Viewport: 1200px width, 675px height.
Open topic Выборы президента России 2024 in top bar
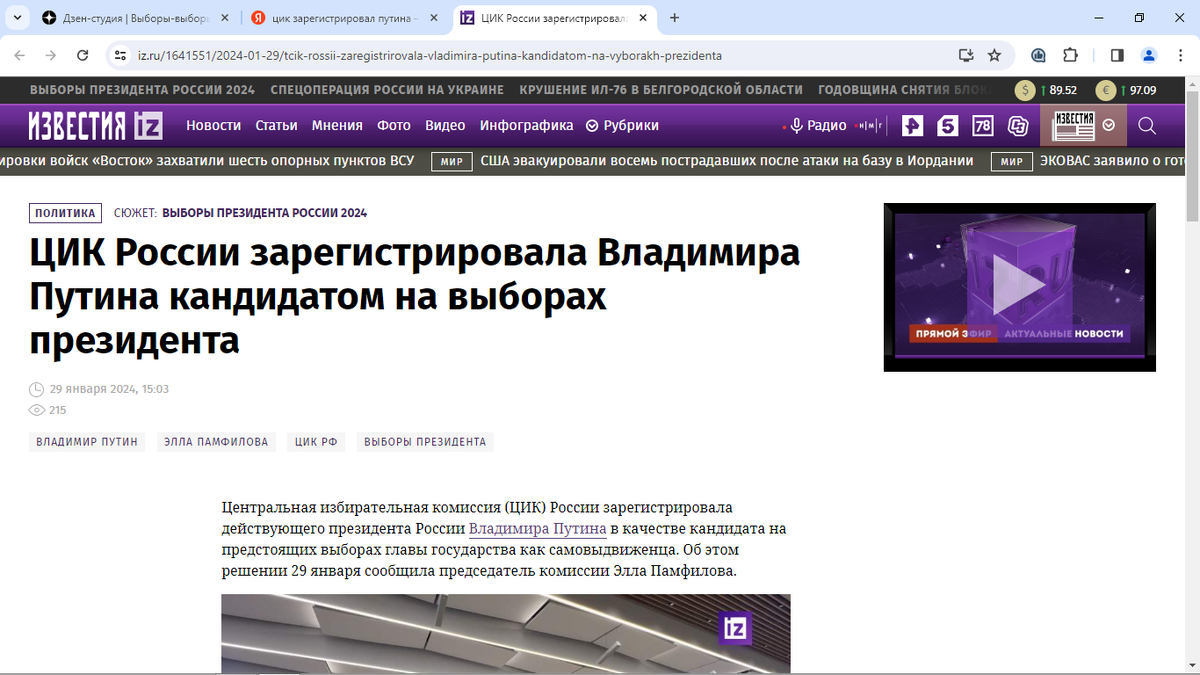click(x=142, y=90)
